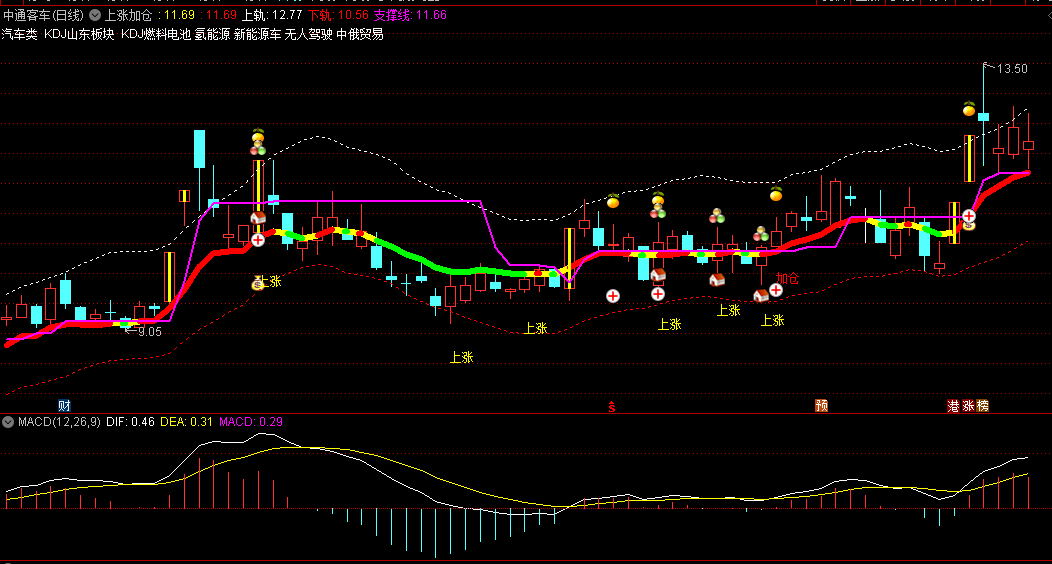Click the 13.50 high price label
The image size is (1052, 564).
(1012, 69)
